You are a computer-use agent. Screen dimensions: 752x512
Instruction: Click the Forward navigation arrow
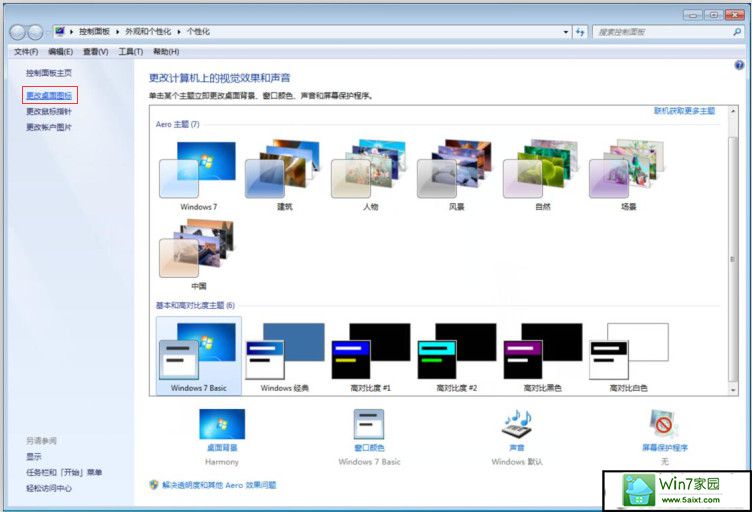point(35,32)
